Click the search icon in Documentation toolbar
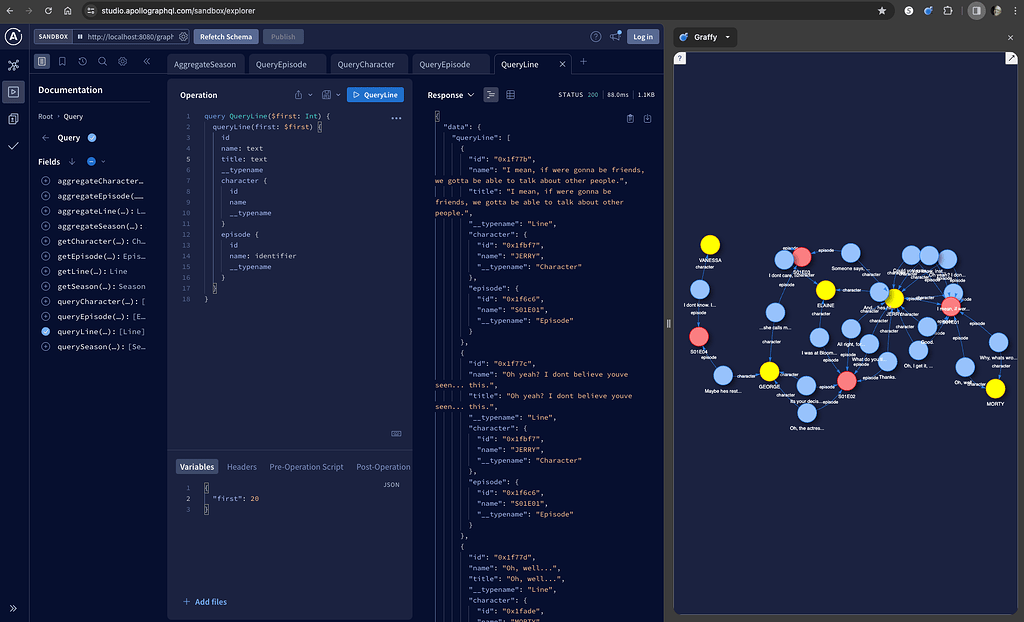 [103, 61]
